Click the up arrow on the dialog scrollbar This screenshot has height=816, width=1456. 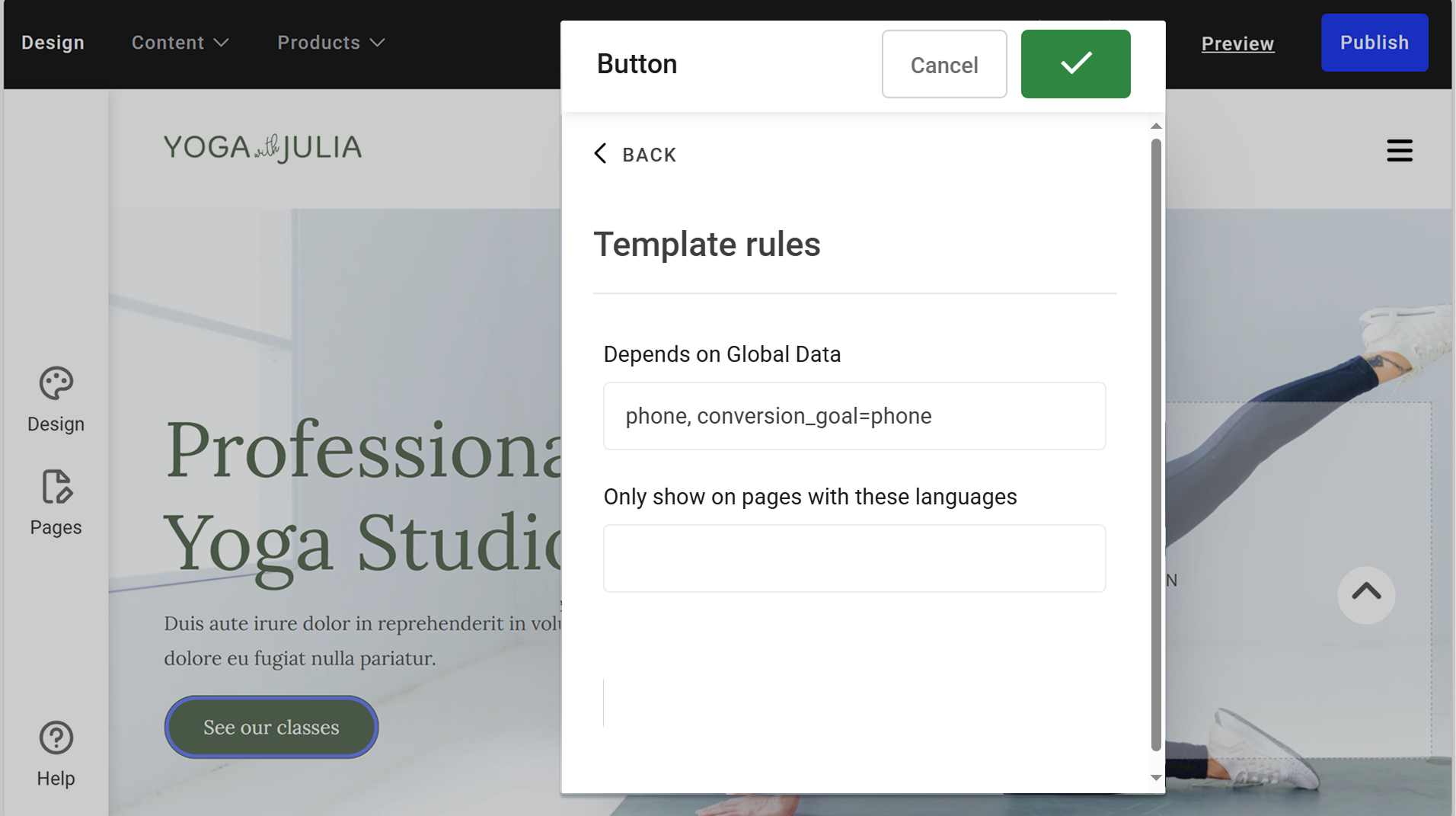pyautogui.click(x=1154, y=126)
